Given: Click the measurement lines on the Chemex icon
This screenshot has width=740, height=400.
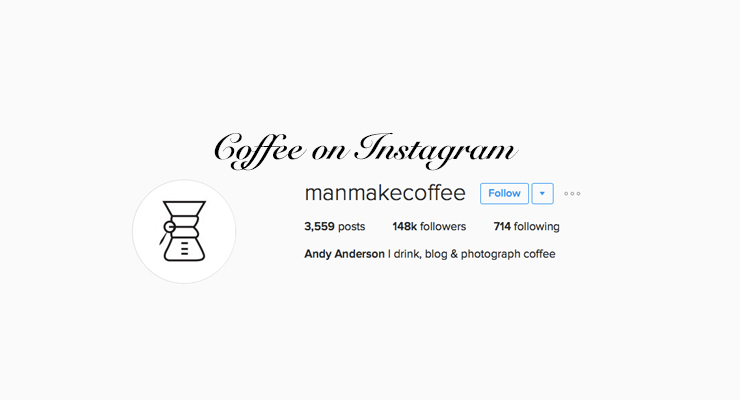Looking at the screenshot, I should click(x=185, y=250).
